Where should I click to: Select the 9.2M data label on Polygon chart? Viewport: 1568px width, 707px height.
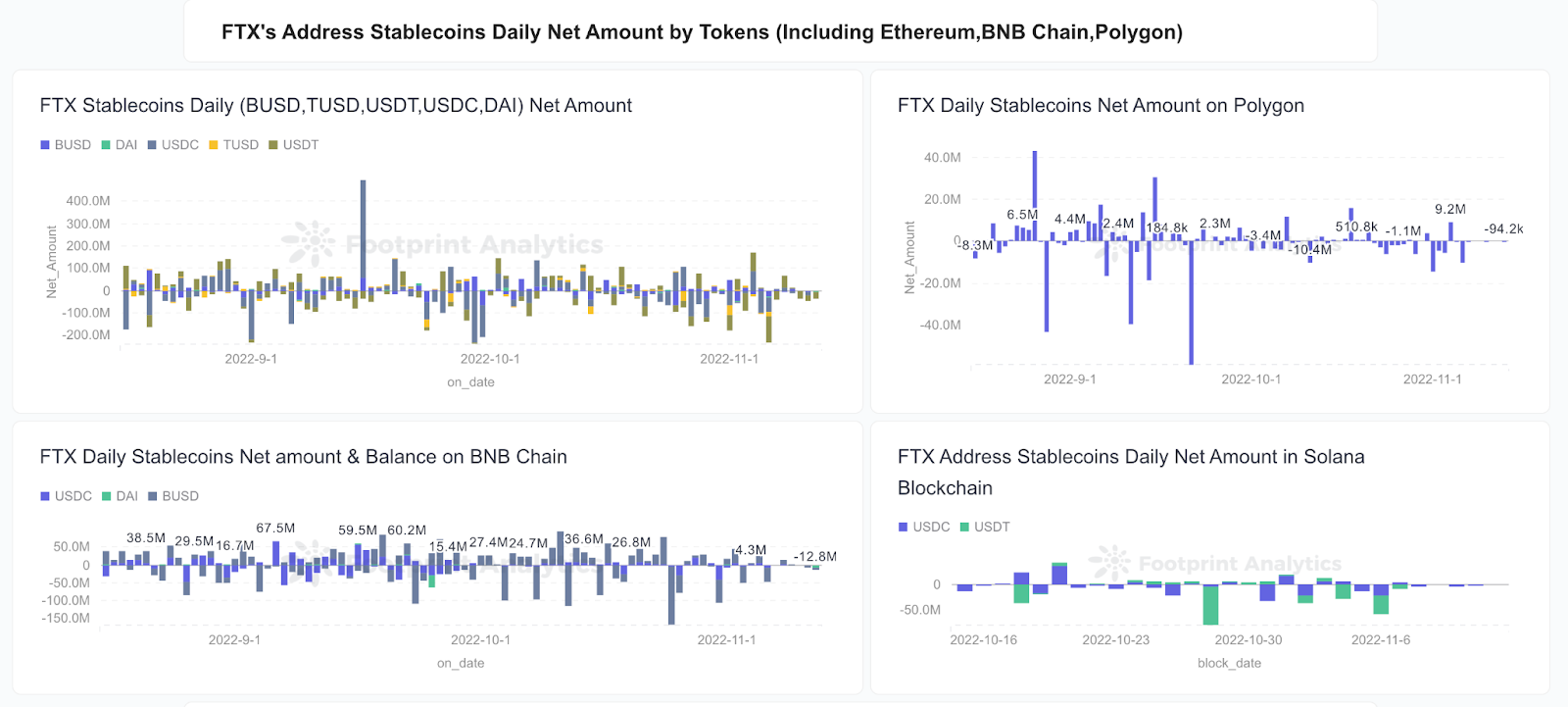click(1449, 210)
